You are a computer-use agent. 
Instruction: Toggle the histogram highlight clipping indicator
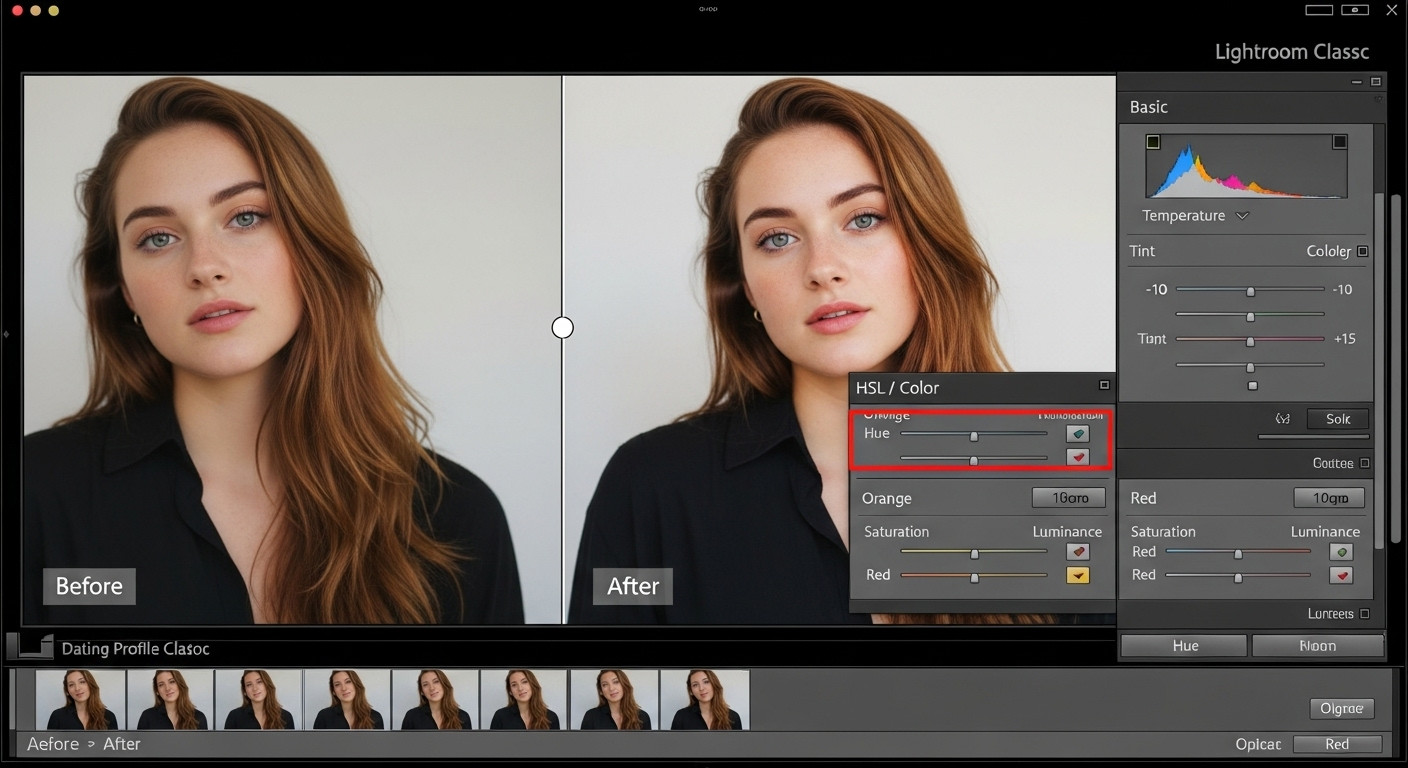point(1339,142)
